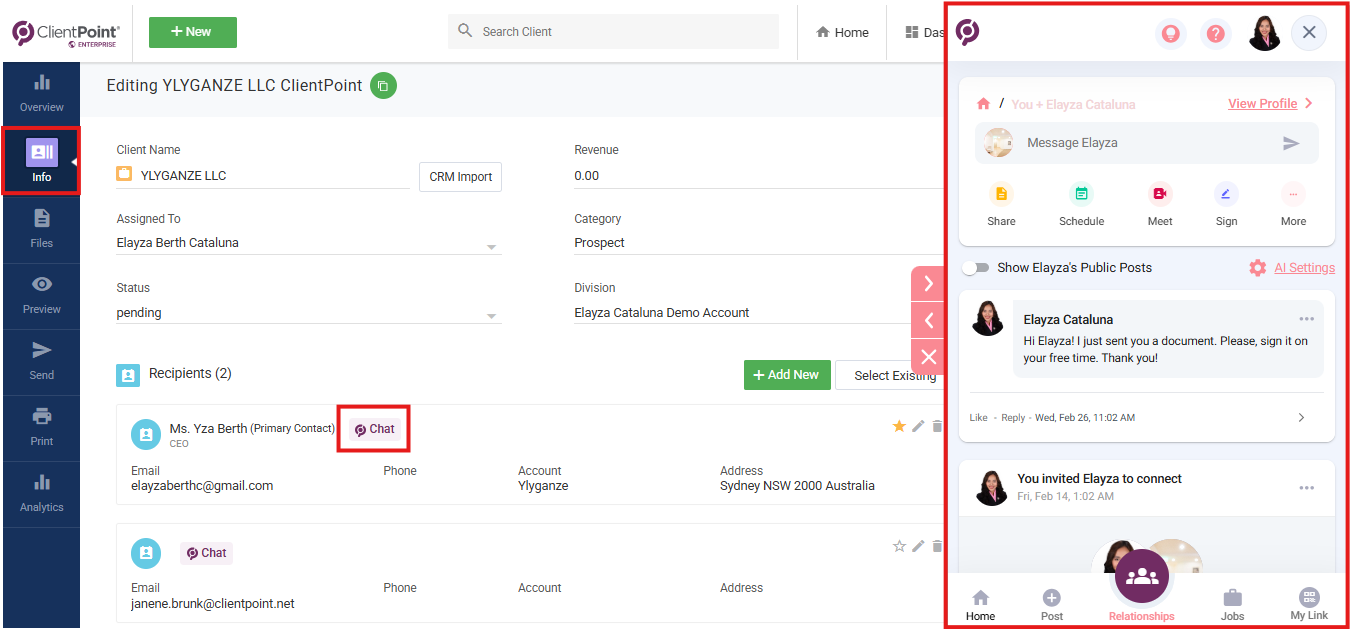Click the ClientPoint Enterprise logo
Image resolution: width=1350 pixels, height=629 pixels.
(66, 33)
